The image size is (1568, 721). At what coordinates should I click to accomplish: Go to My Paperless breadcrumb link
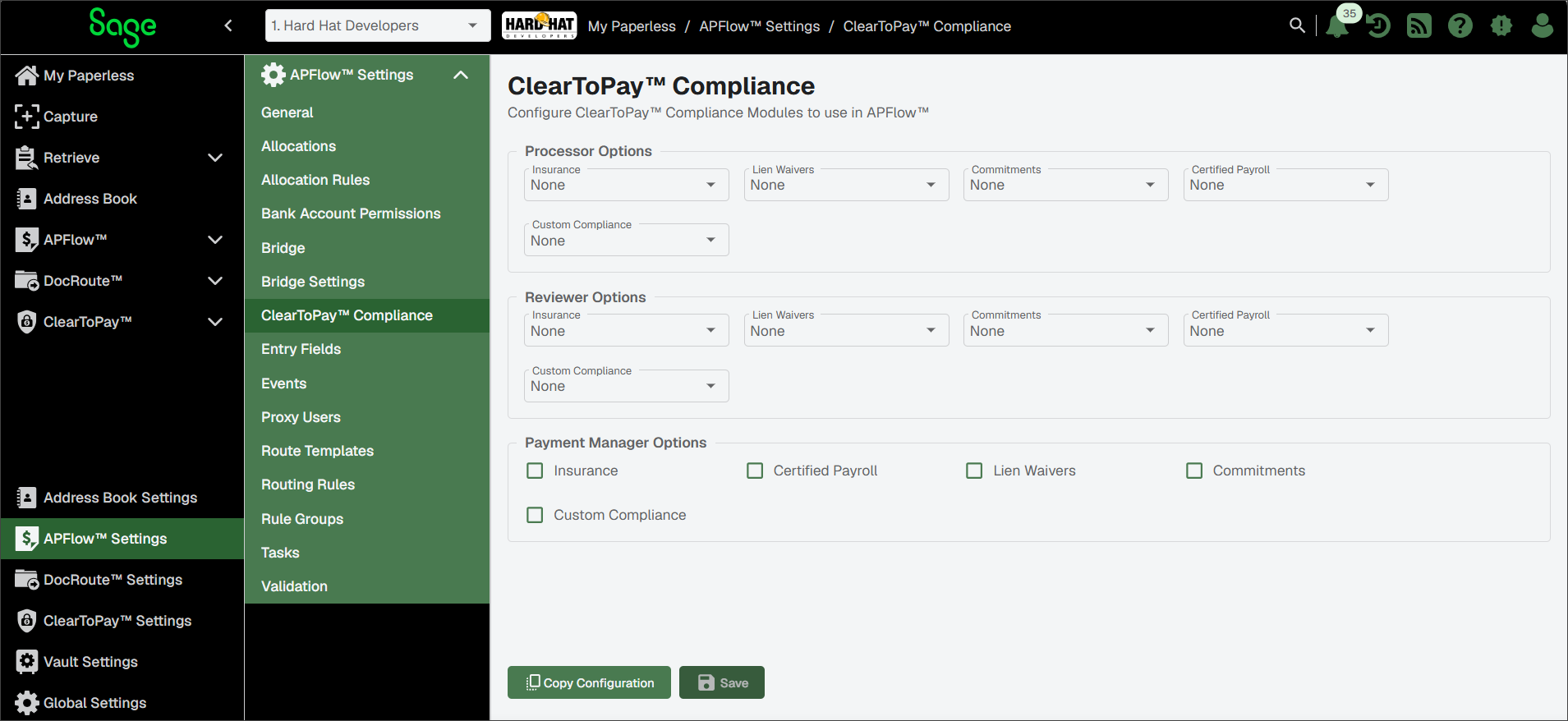(632, 26)
